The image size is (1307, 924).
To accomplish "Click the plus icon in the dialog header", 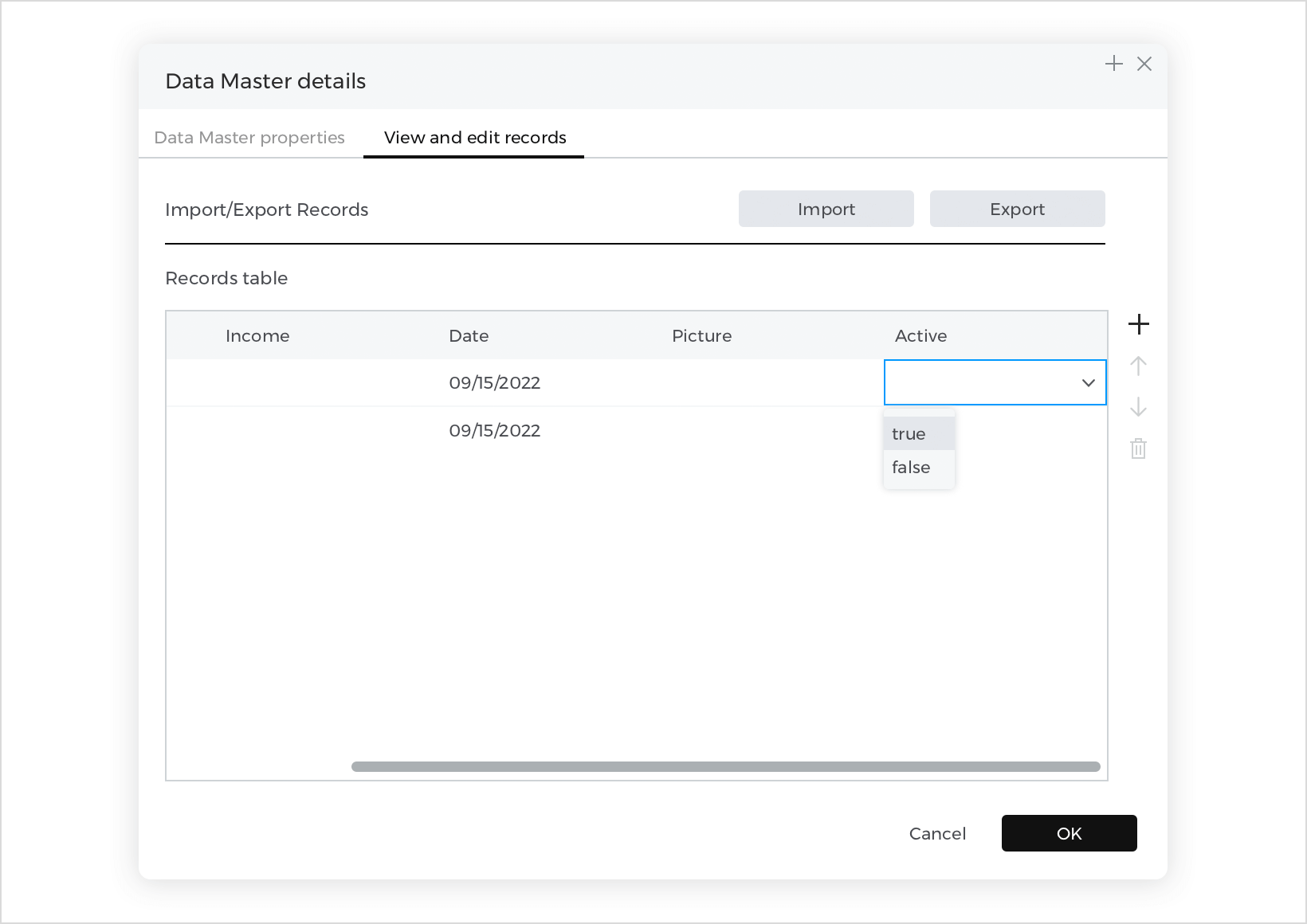I will click(1113, 63).
